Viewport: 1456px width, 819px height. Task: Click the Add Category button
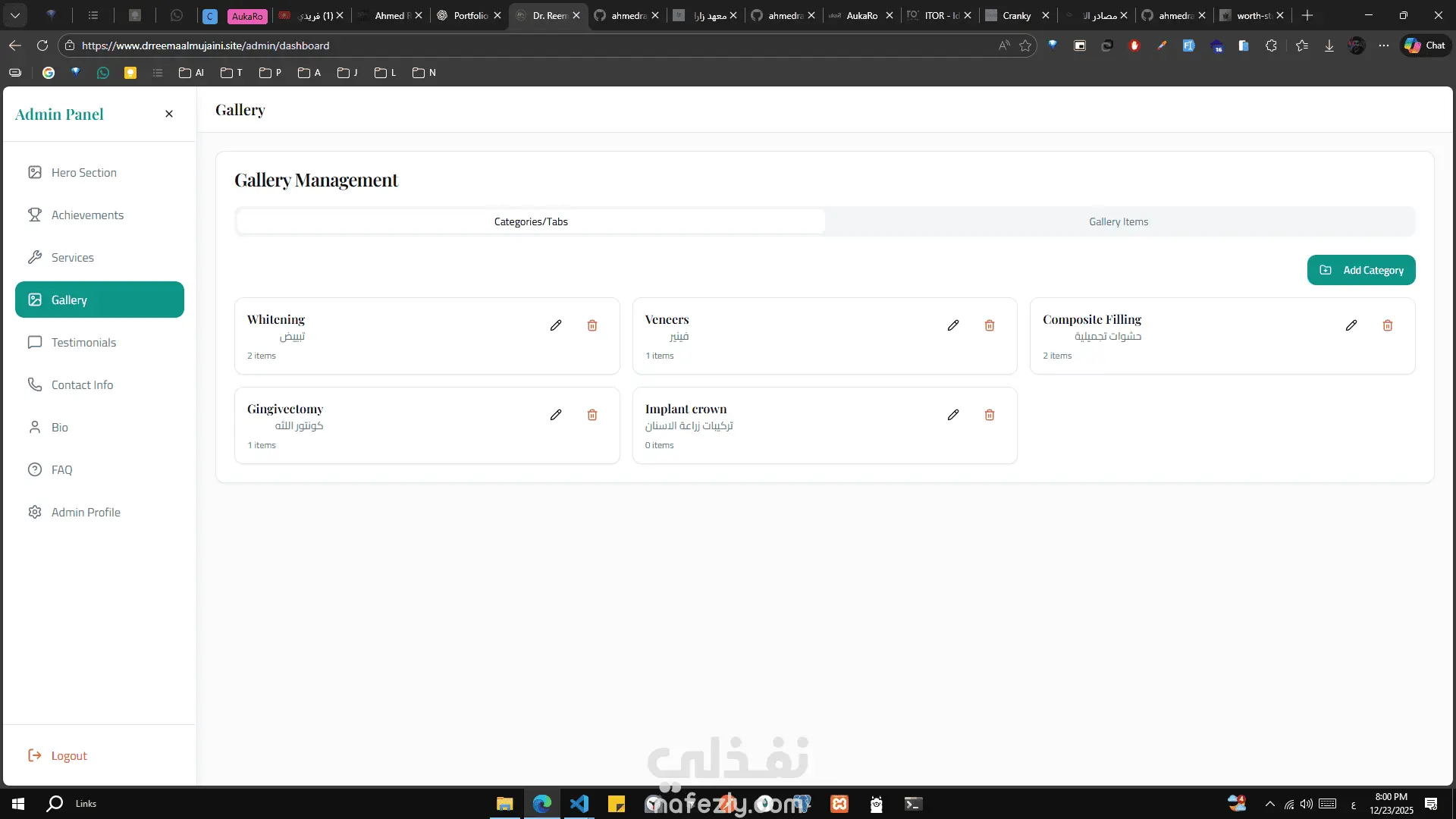(x=1361, y=270)
